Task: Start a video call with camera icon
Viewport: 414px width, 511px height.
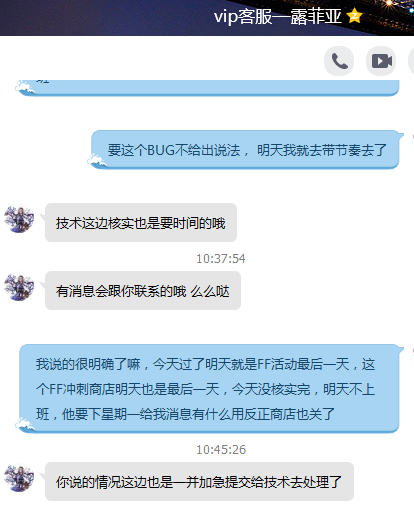Action: (381, 61)
